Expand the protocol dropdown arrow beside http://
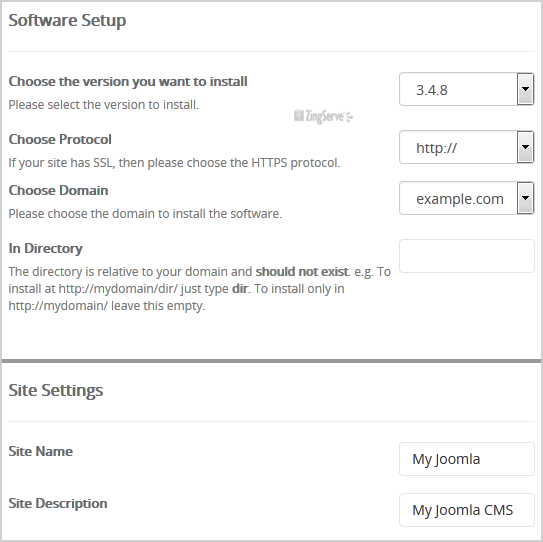Image resolution: width=543 pixels, height=542 pixels. [x=525, y=147]
